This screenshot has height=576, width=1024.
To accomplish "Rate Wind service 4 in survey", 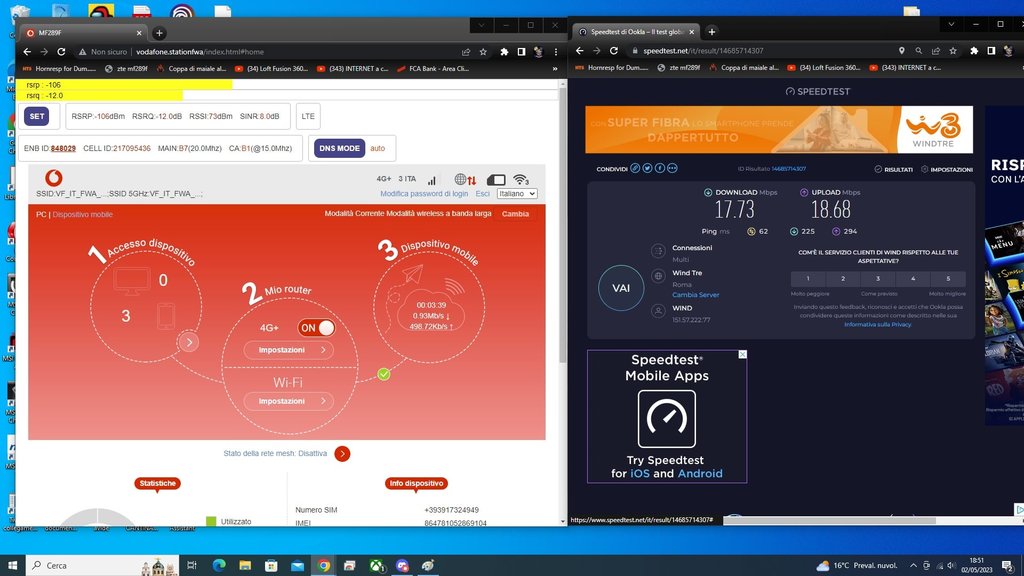I will 913,279.
